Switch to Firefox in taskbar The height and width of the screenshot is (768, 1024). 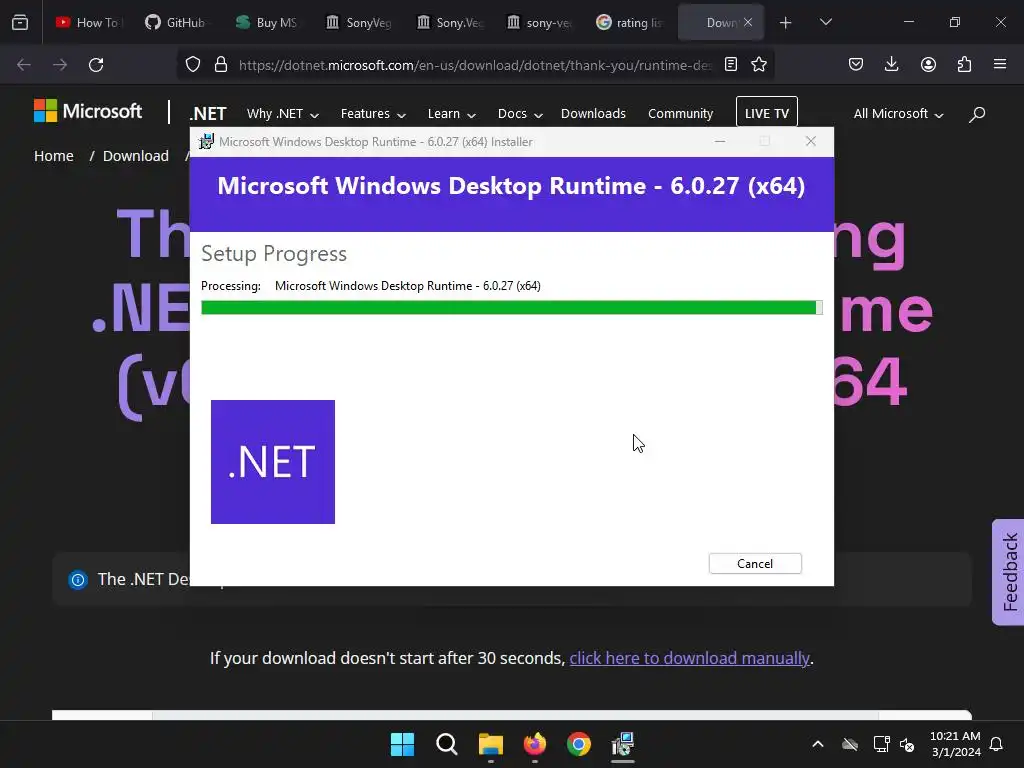tap(535, 744)
